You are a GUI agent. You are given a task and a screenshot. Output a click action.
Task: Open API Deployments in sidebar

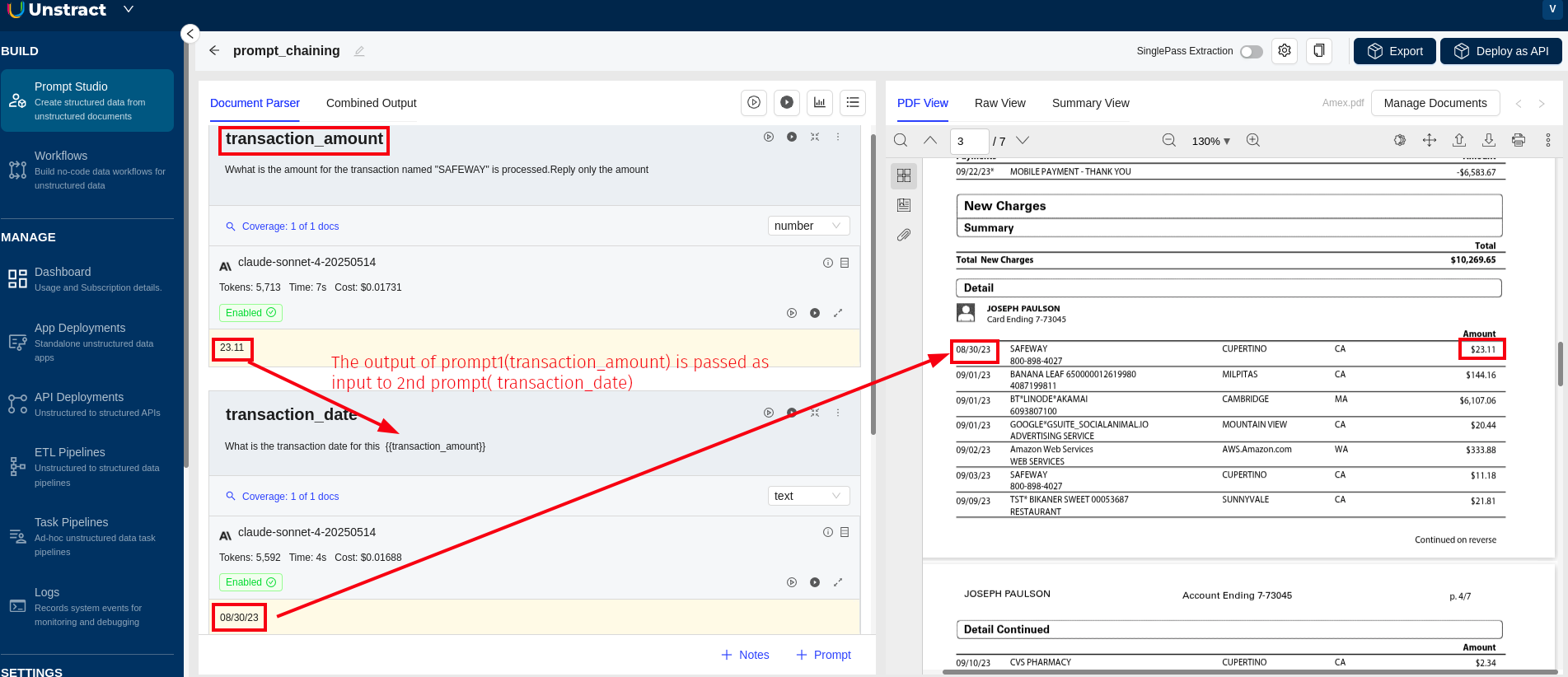[x=87, y=404]
